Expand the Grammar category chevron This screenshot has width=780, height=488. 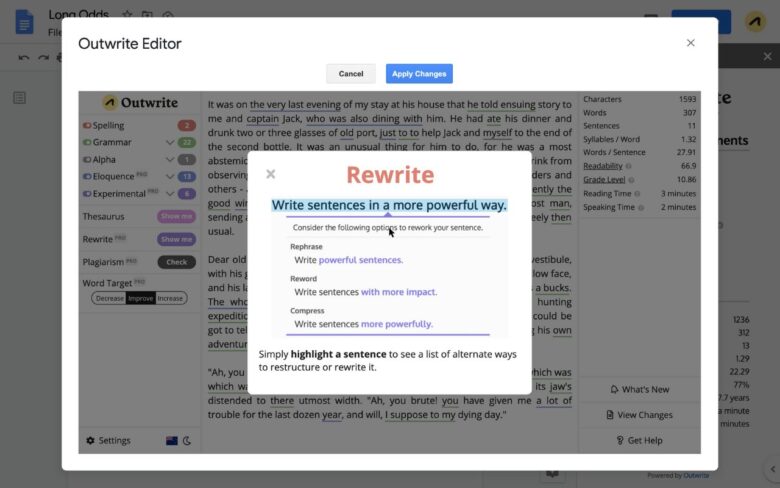(170, 143)
